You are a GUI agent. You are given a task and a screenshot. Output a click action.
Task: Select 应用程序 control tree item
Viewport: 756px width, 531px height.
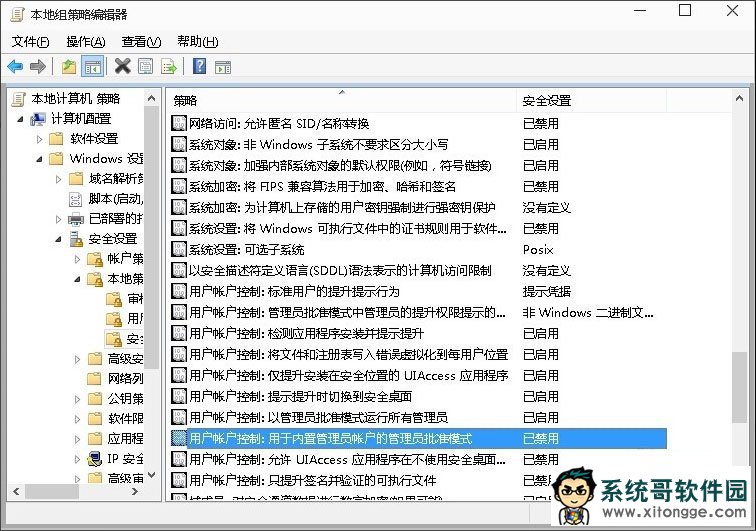(125, 438)
